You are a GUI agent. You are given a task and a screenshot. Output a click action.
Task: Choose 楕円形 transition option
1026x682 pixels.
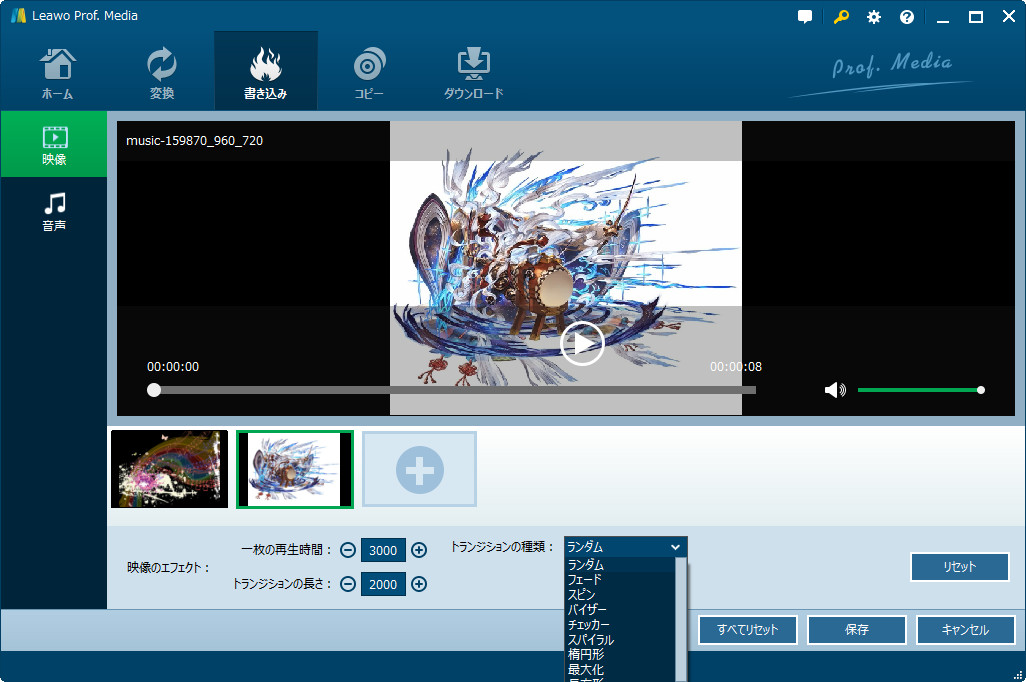click(619, 655)
